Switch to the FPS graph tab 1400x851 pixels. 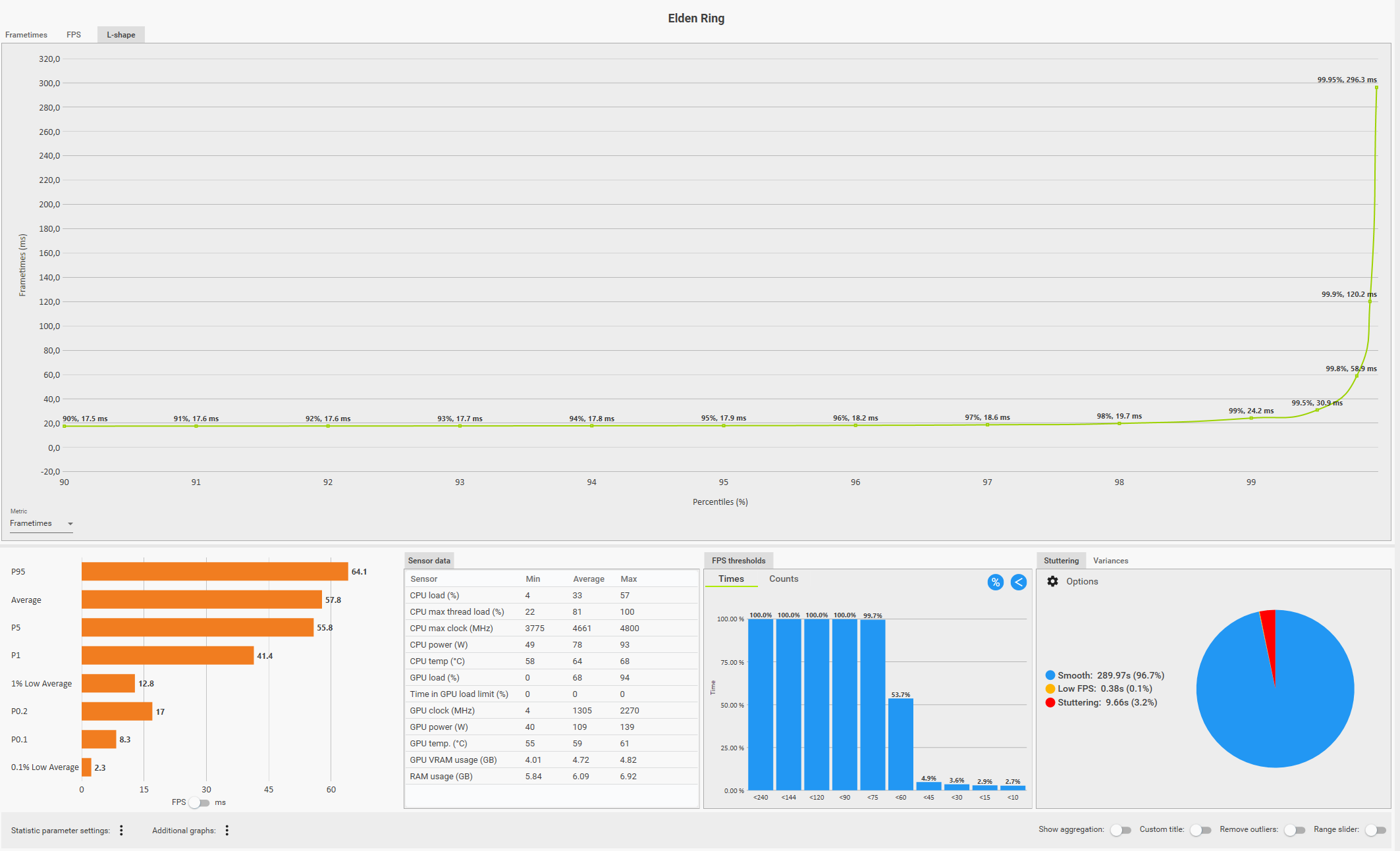74,35
